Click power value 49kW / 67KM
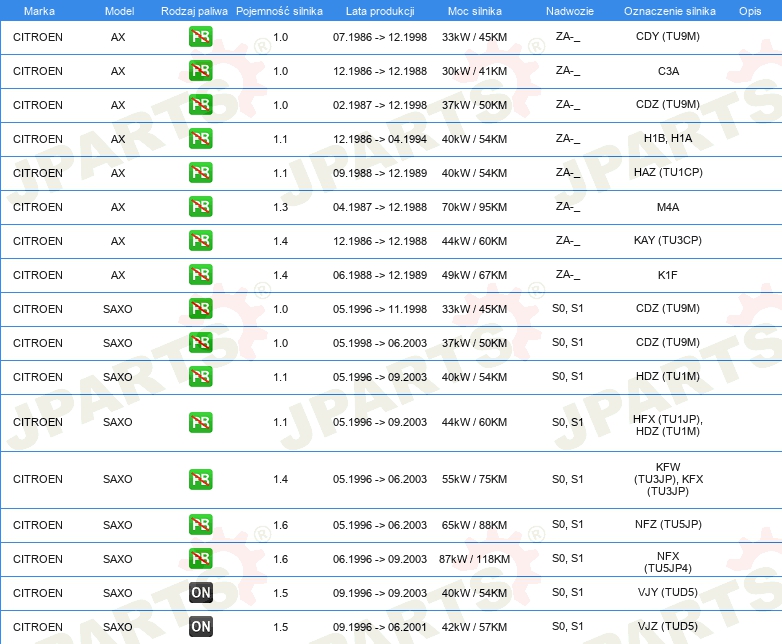This screenshot has width=782, height=644. coord(474,275)
